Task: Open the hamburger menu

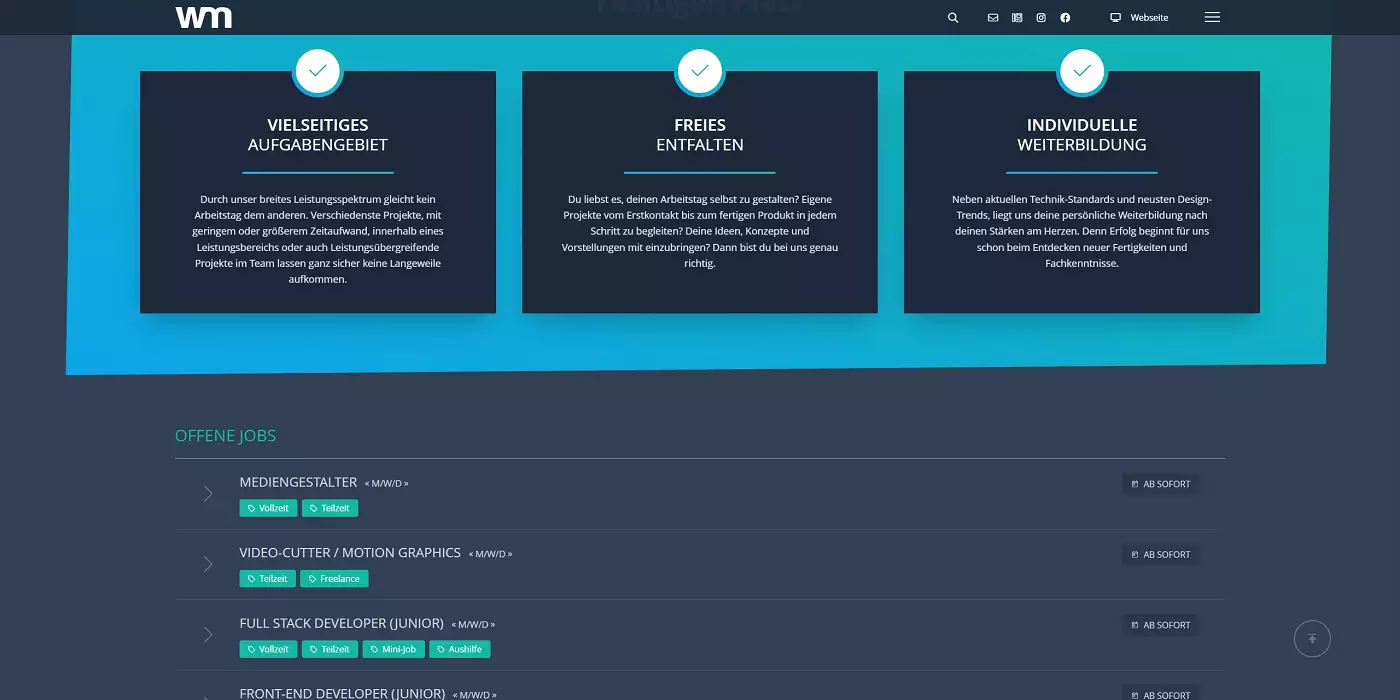Action: pyautogui.click(x=1212, y=17)
